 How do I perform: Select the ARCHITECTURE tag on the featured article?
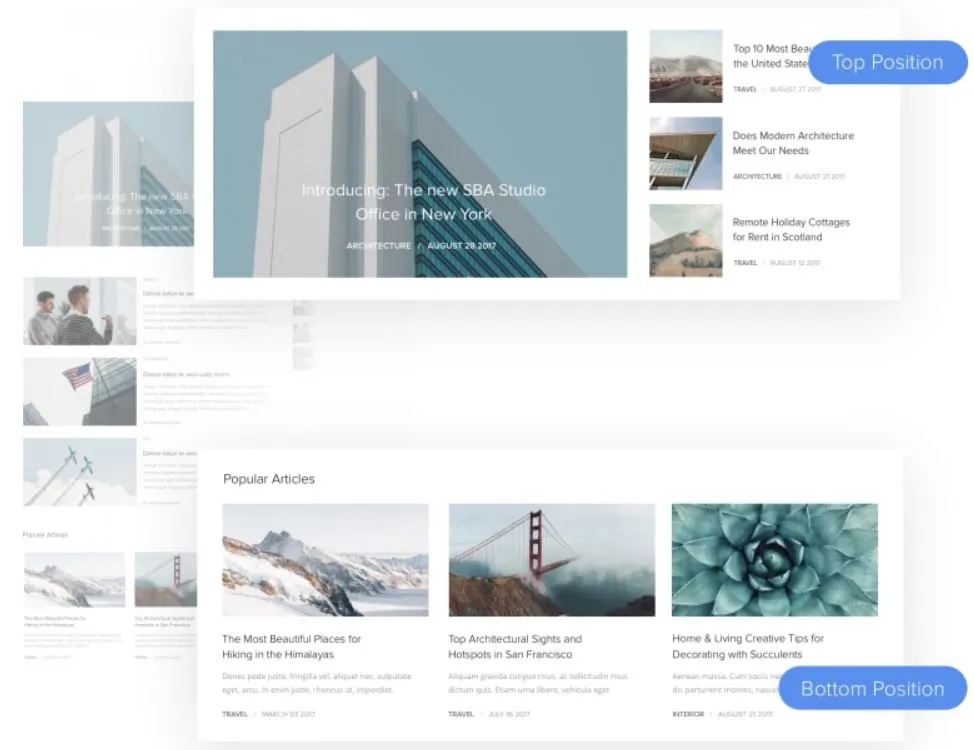pos(378,244)
